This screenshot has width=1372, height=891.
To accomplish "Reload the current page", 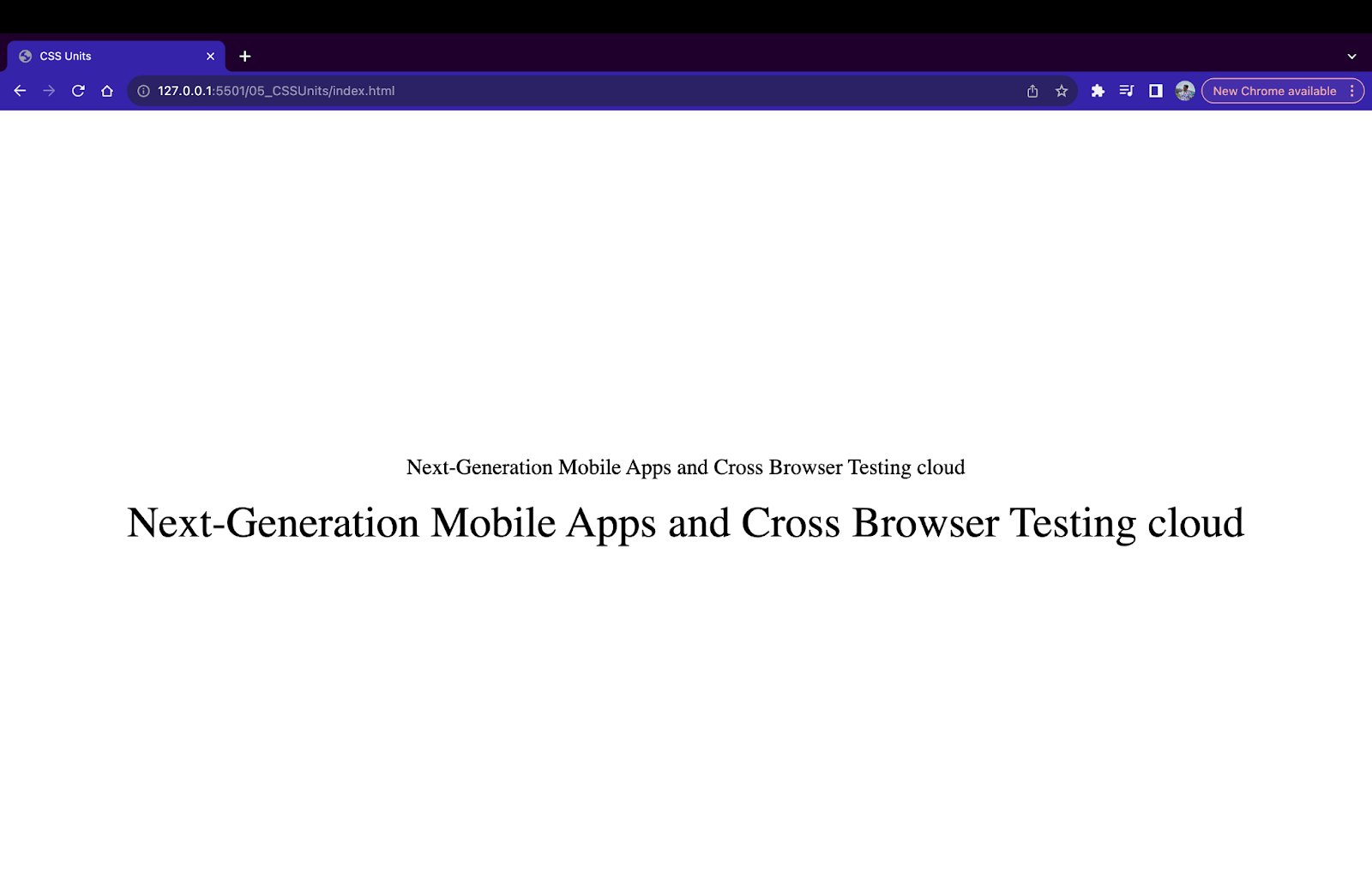I will (78, 91).
